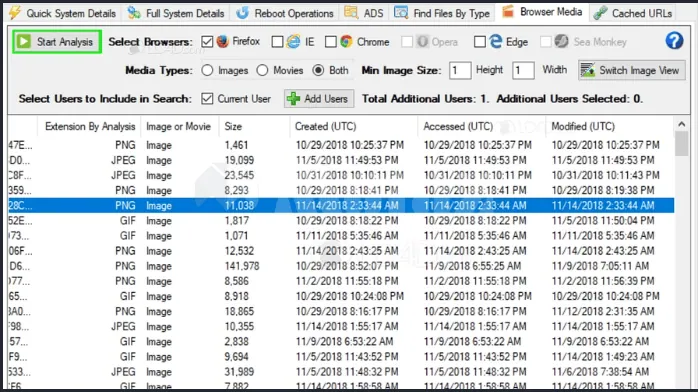The height and width of the screenshot is (392, 698).
Task: Select the JPEG row sized 10,355
Action: [x=341, y=327]
